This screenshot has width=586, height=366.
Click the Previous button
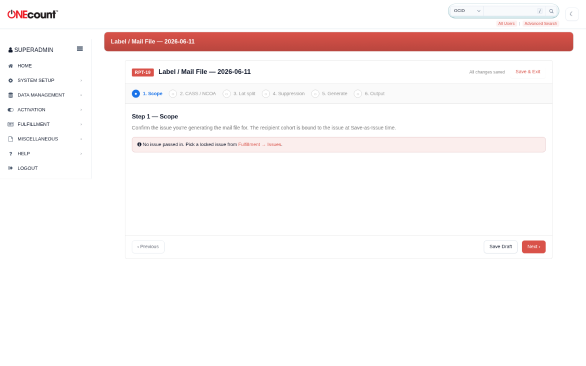click(x=148, y=247)
